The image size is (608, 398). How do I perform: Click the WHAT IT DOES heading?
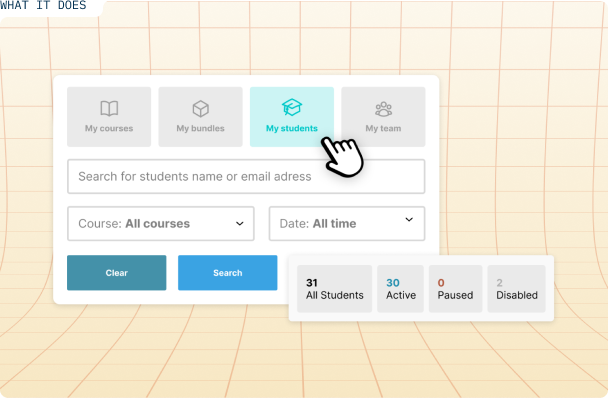pyautogui.click(x=43, y=5)
